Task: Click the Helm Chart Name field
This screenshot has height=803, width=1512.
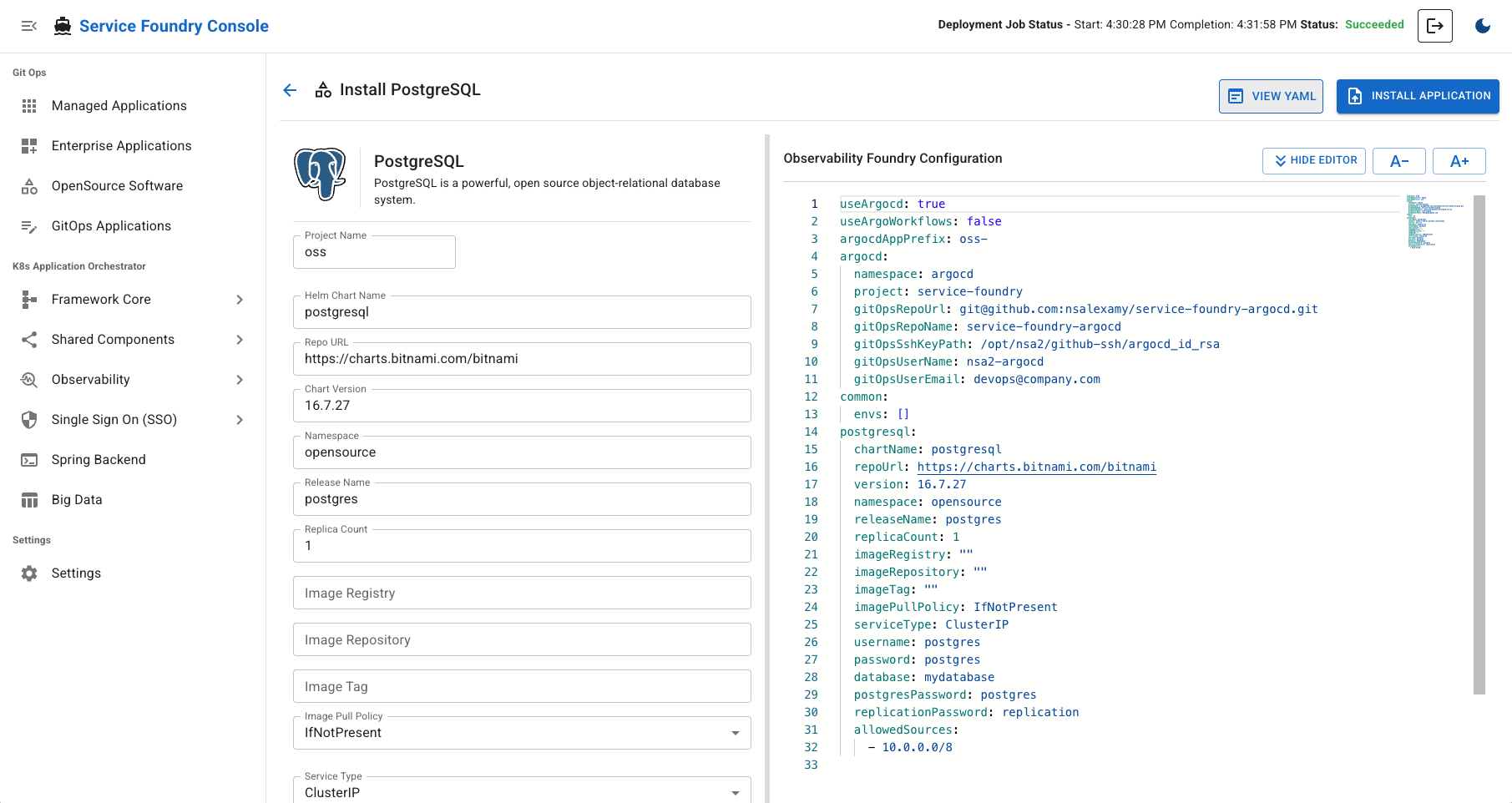Action: pyautogui.click(x=522, y=312)
